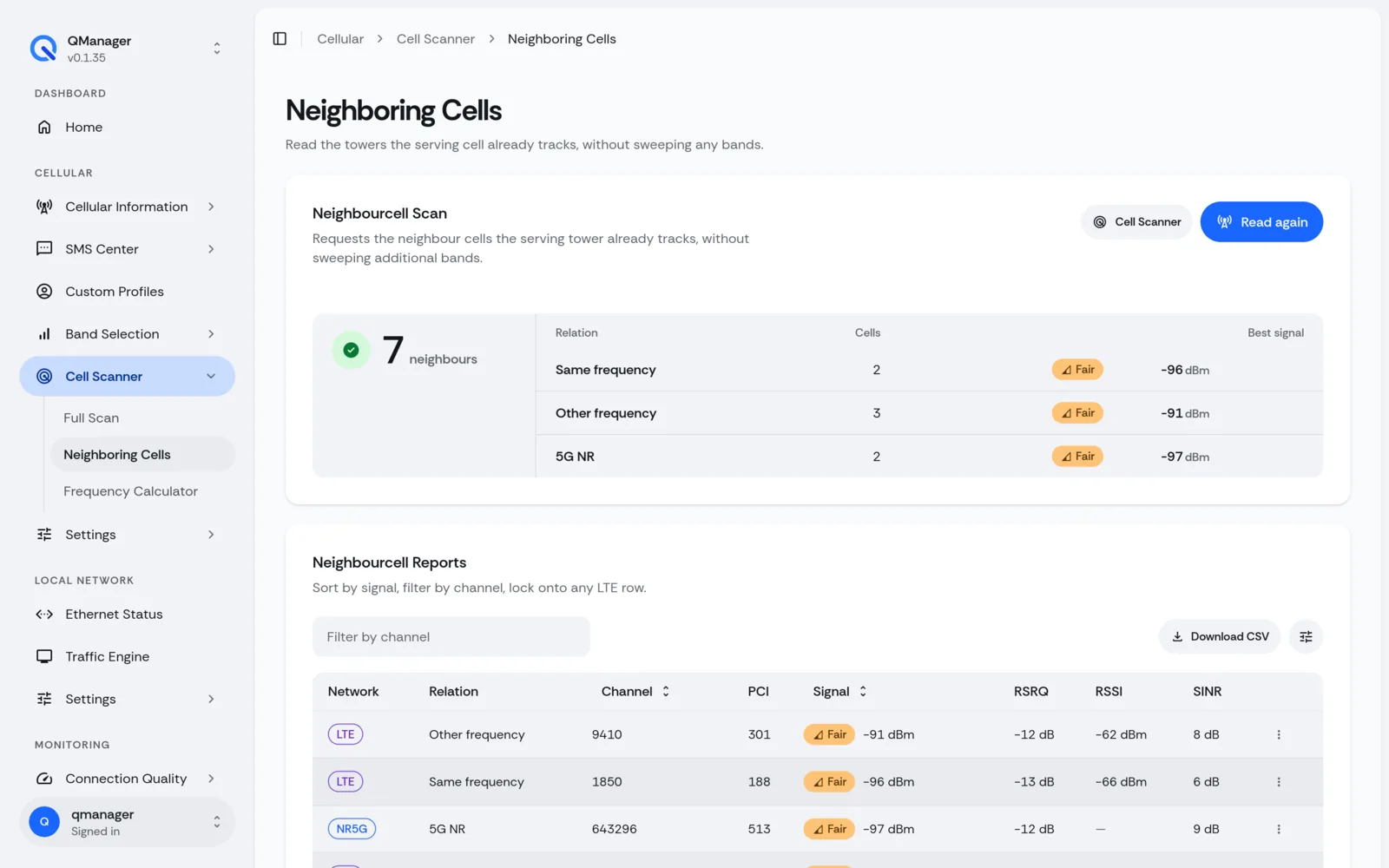Screen dimensions: 1389x868
Task: Click Download CSV button
Action: pyautogui.click(x=1220, y=637)
